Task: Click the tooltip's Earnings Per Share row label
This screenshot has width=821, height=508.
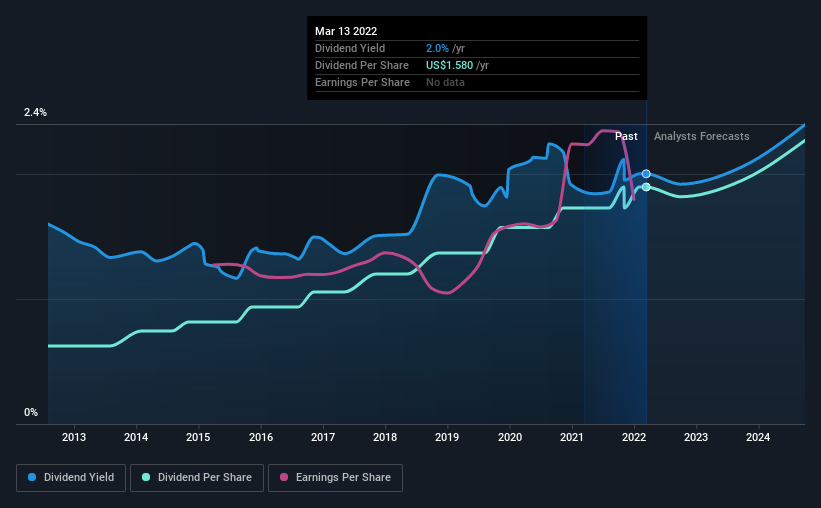Action: (362, 83)
